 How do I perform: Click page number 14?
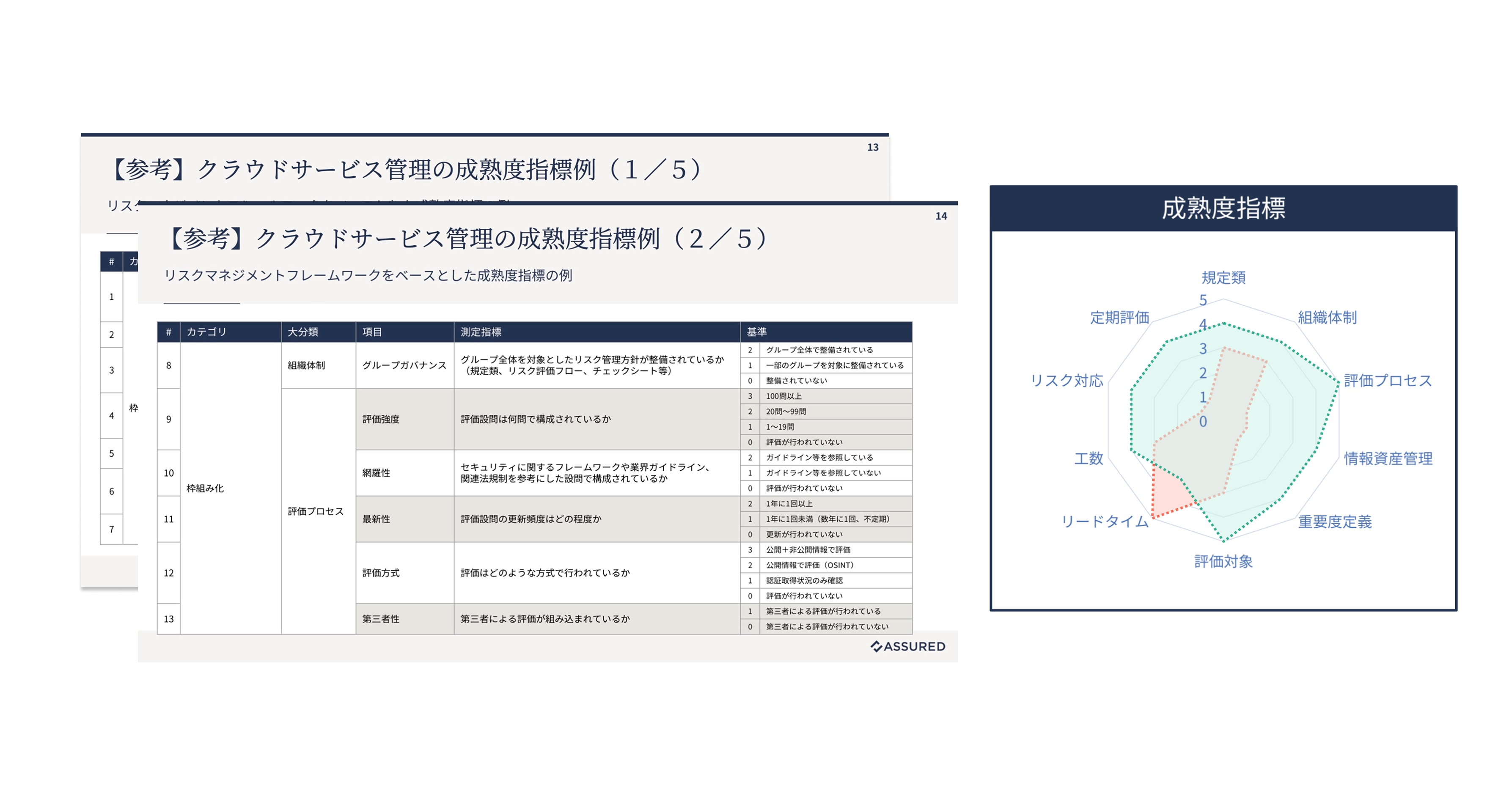pyautogui.click(x=941, y=216)
